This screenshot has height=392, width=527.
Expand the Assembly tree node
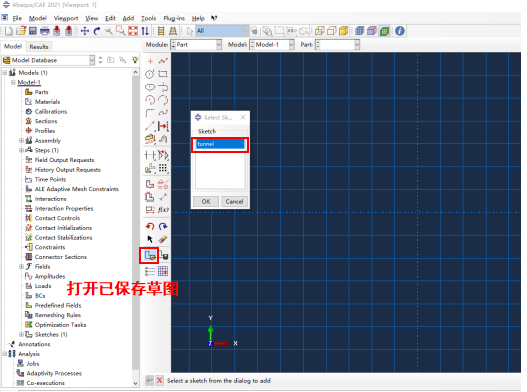[x=21, y=141]
